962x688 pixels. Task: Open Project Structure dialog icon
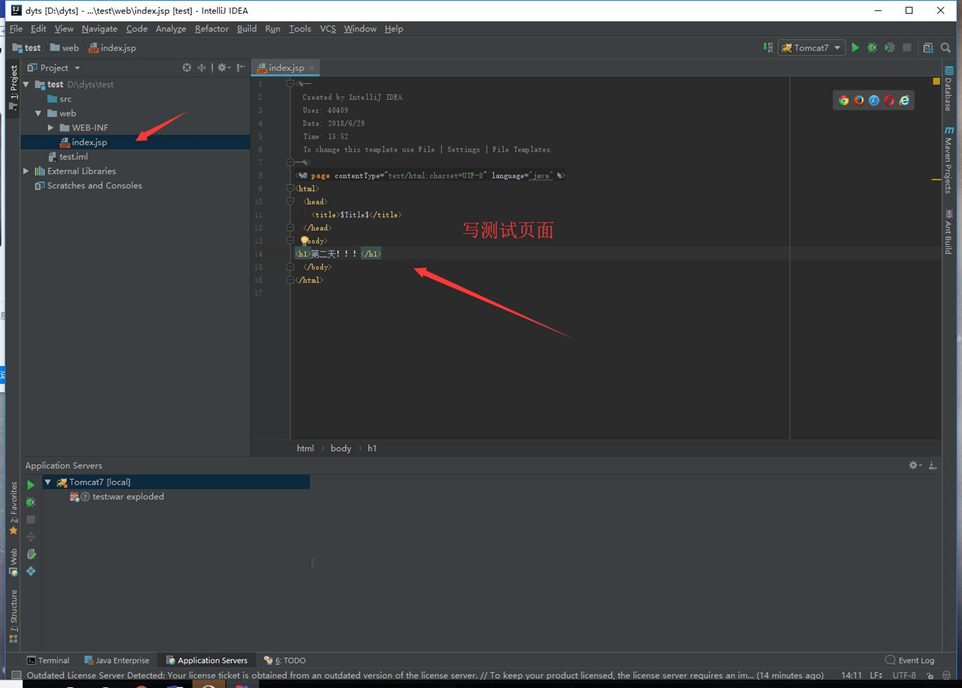coord(928,47)
